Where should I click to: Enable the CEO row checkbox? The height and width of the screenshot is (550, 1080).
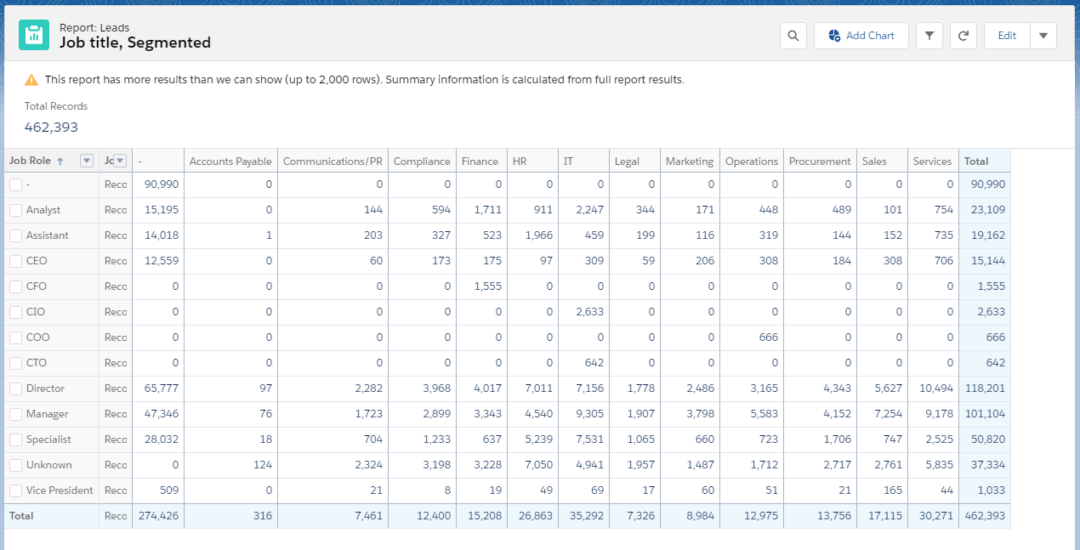(x=15, y=261)
